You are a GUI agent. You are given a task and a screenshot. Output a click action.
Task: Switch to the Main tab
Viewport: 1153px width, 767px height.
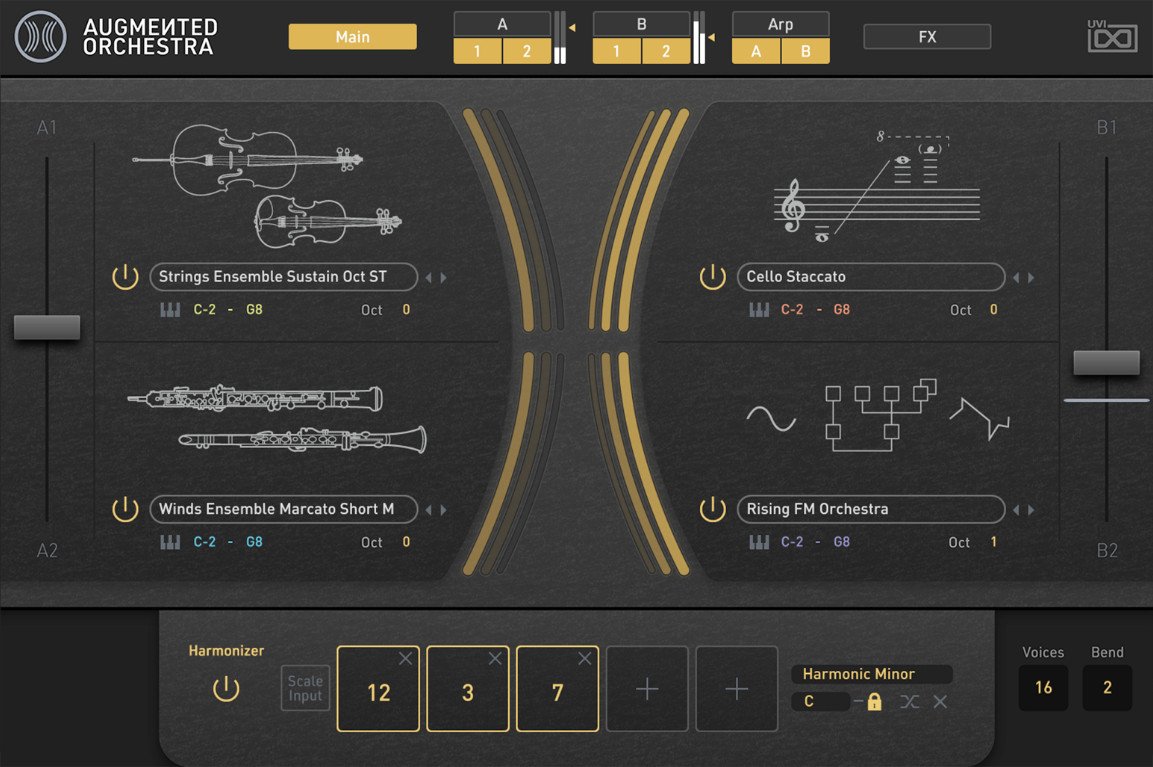click(352, 37)
